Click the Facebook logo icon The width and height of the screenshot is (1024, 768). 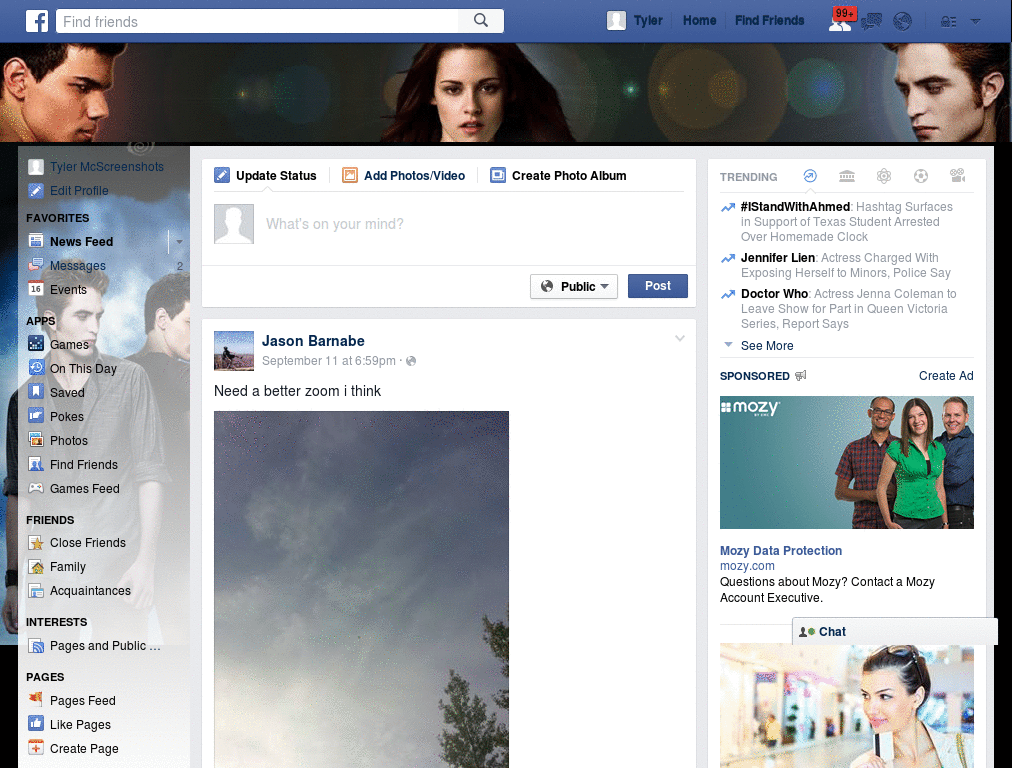(37, 21)
